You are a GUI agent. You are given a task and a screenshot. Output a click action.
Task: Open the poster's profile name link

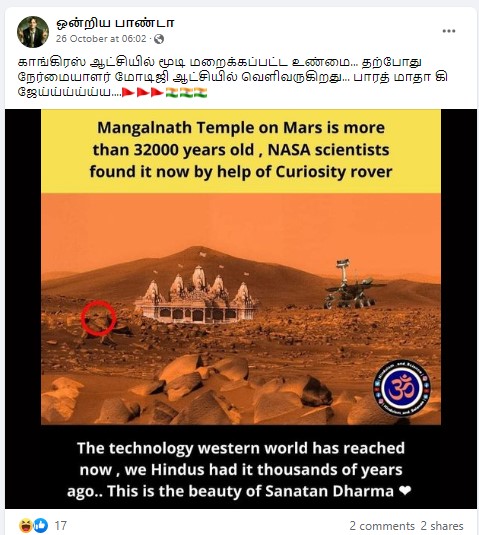(x=115, y=23)
